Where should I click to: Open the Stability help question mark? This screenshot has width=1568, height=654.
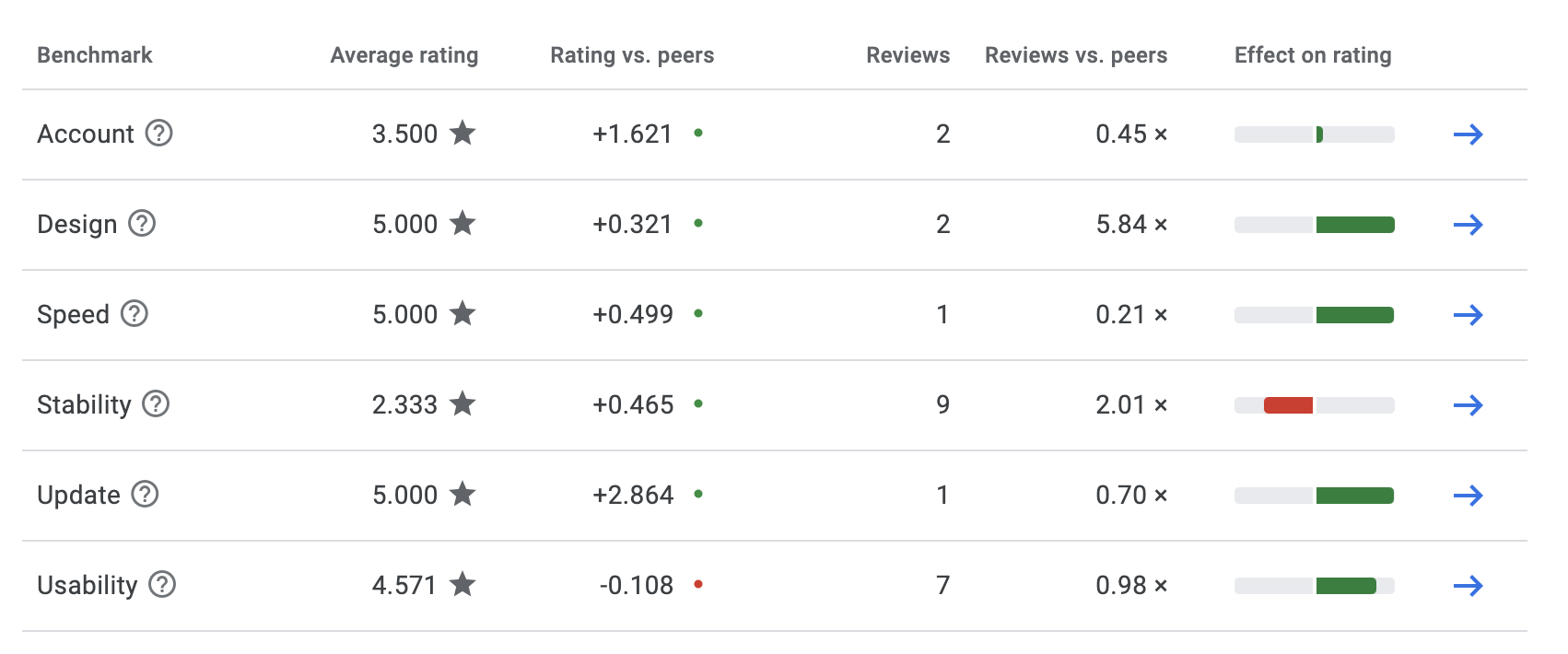(x=156, y=404)
